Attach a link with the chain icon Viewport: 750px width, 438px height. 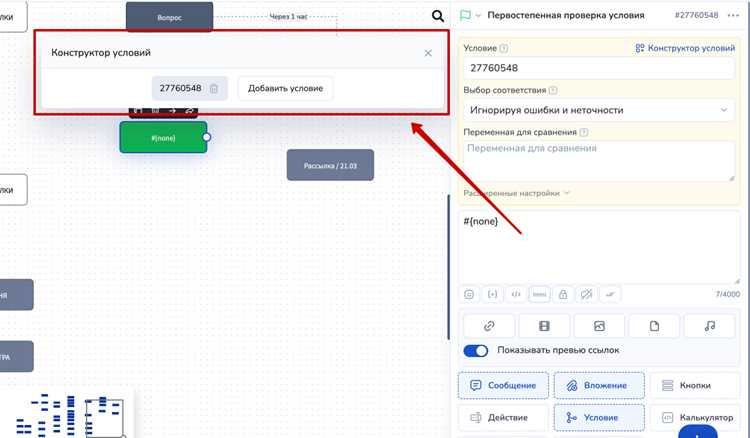489,326
